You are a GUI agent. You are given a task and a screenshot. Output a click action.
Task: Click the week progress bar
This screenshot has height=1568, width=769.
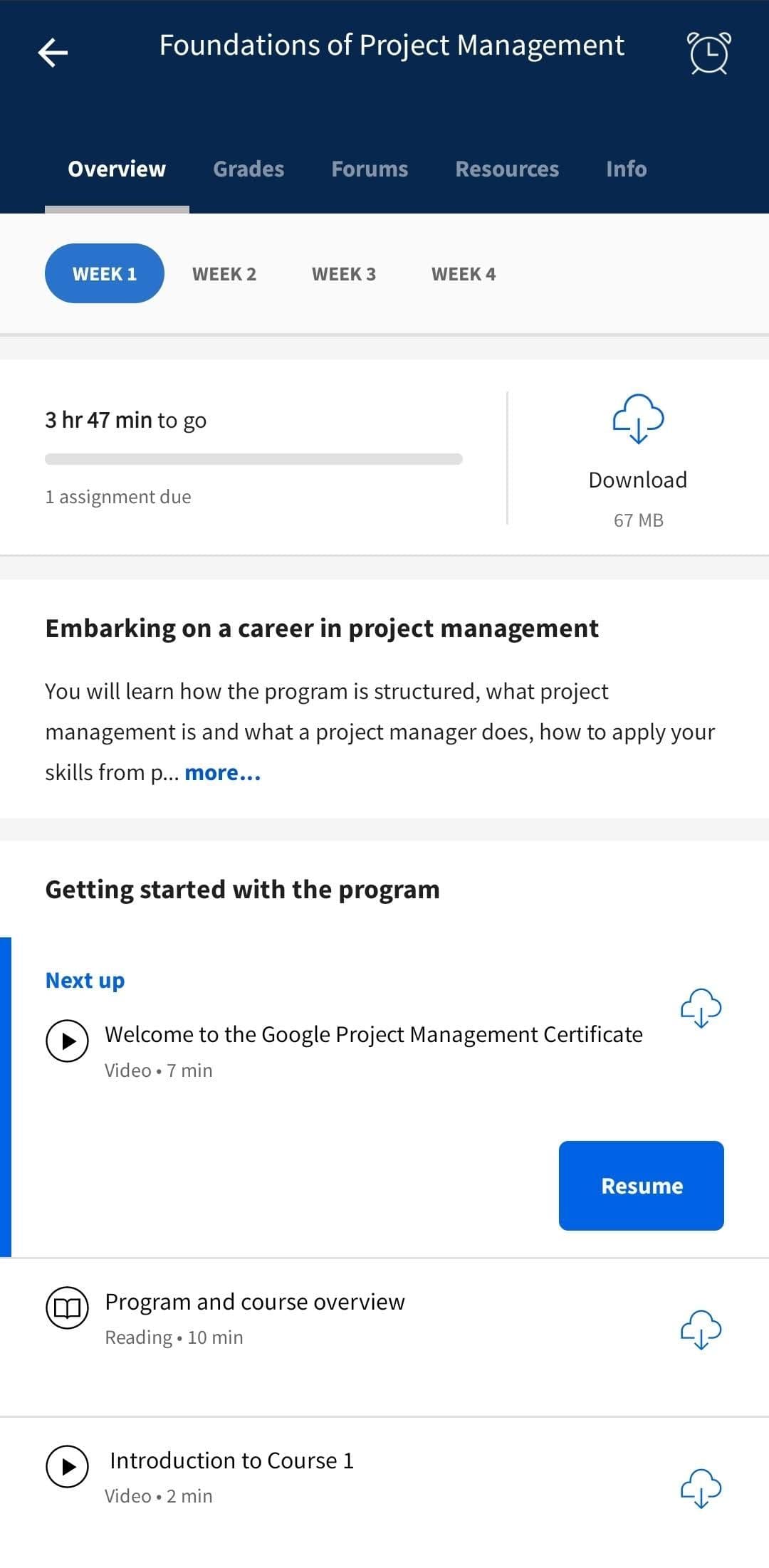[x=254, y=458]
